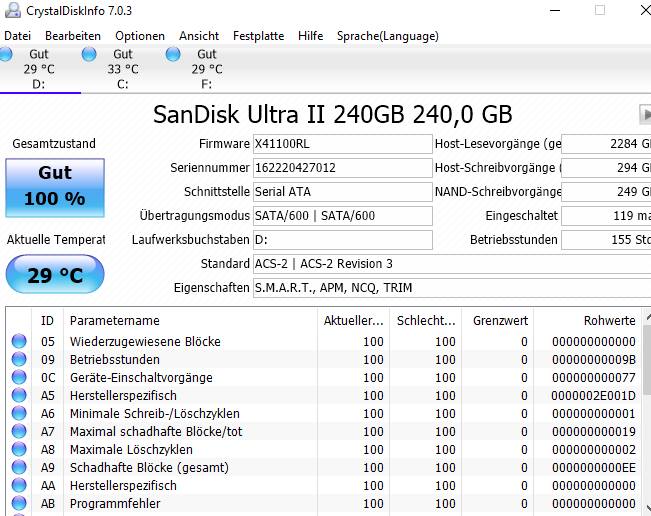Open the Datei menu

17,36
